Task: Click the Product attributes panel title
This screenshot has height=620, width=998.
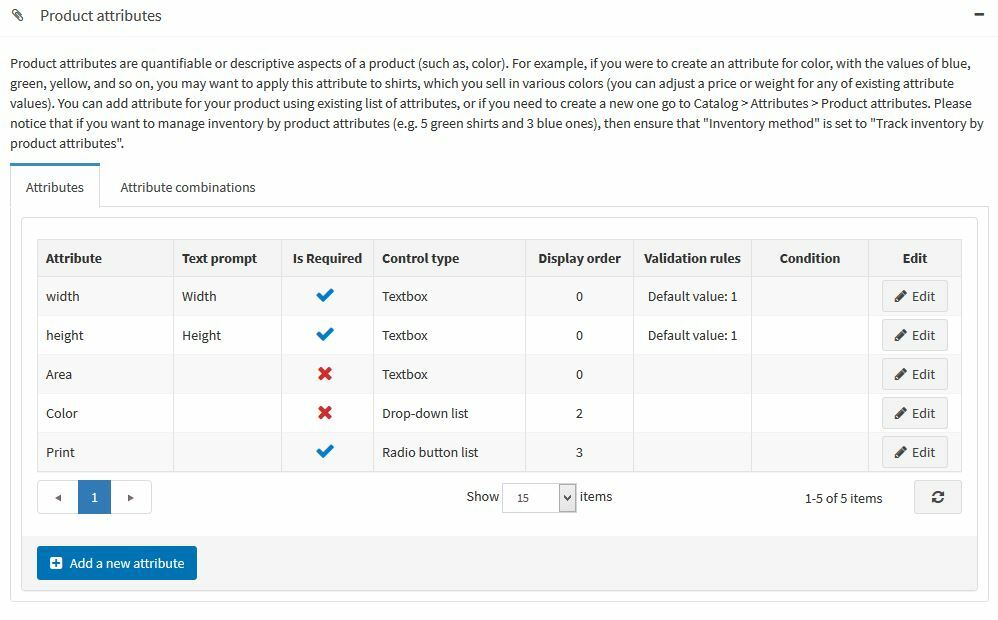Action: pyautogui.click(x=101, y=15)
